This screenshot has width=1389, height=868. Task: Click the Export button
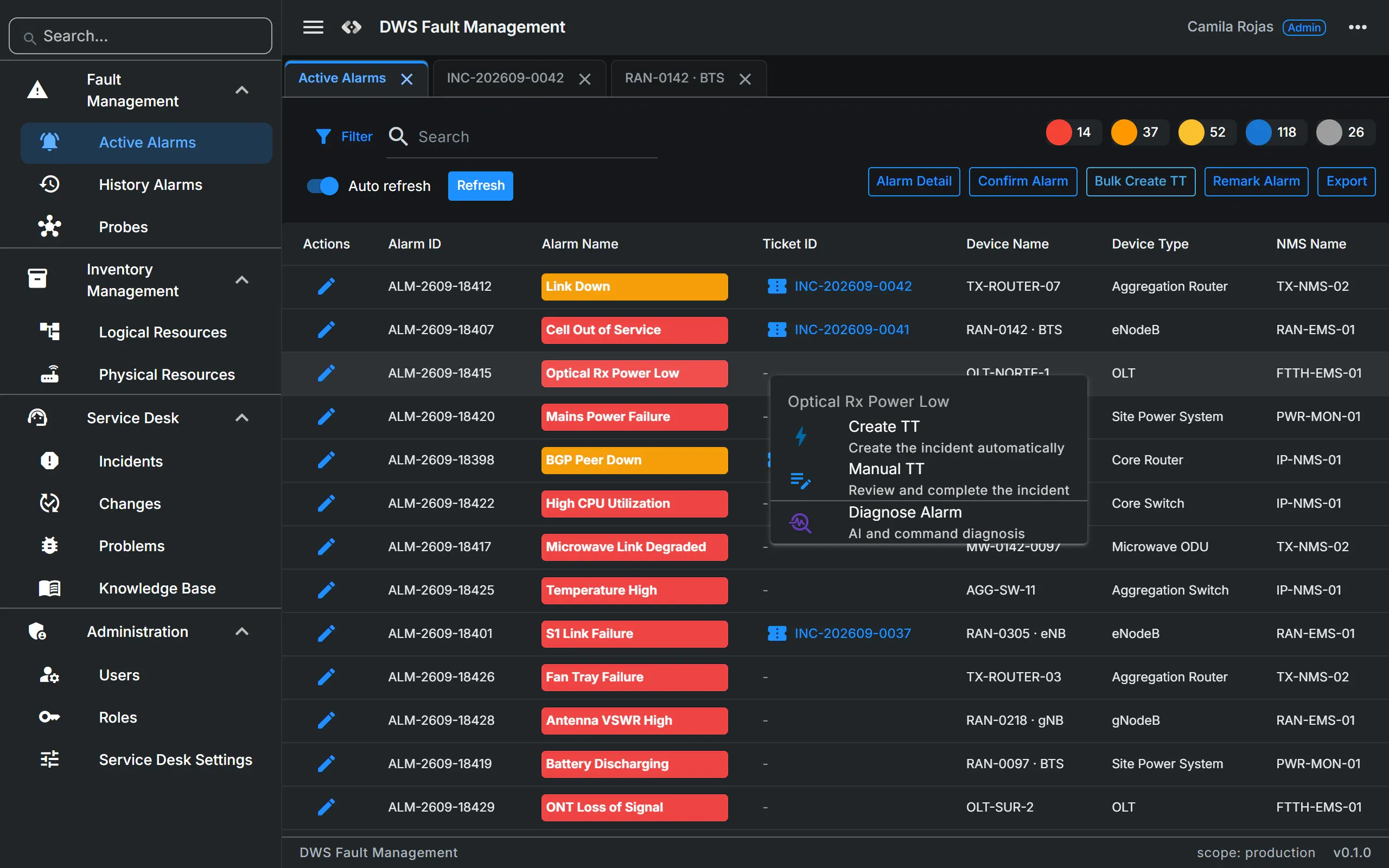pyautogui.click(x=1346, y=181)
